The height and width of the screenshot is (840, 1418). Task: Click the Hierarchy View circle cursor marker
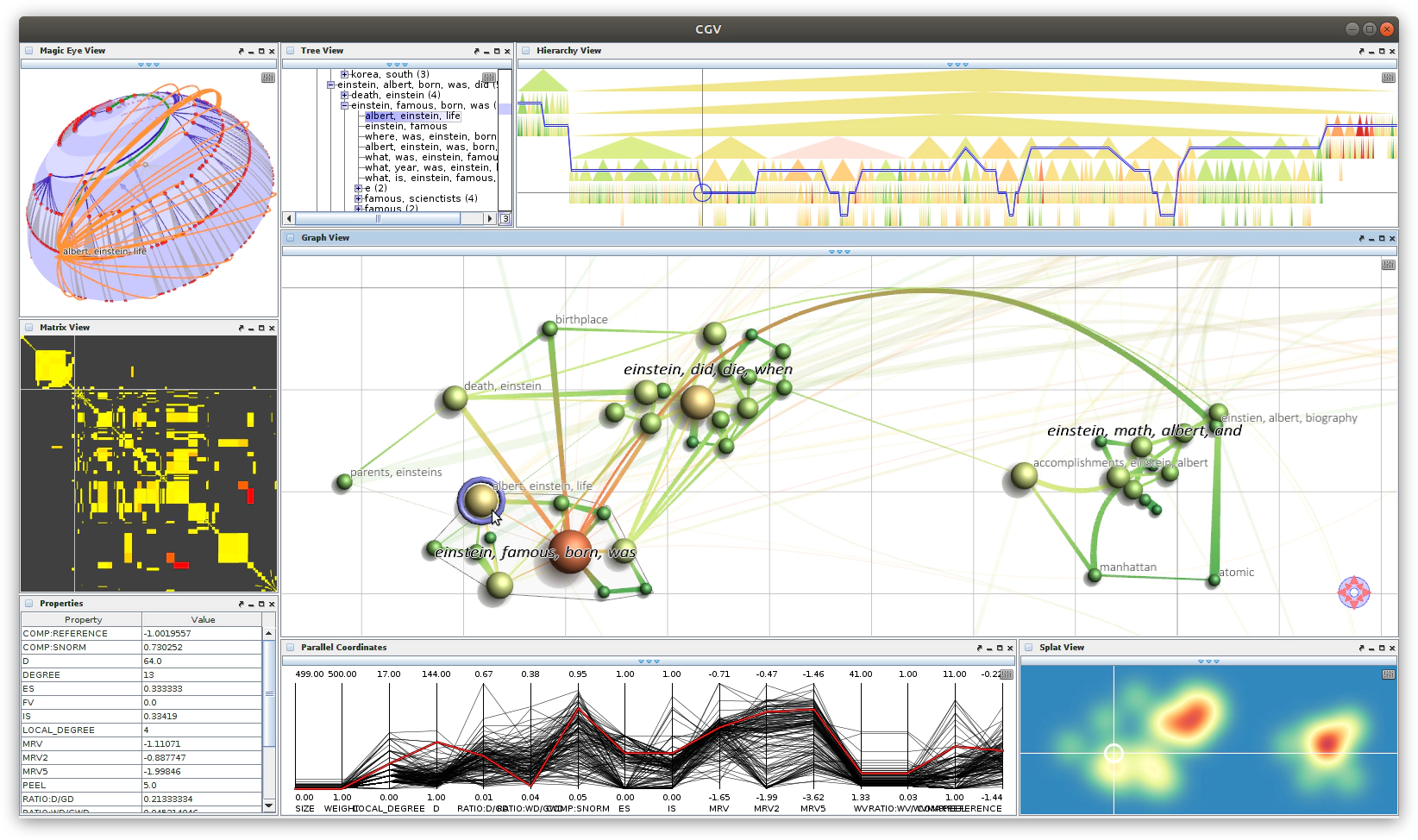pyautogui.click(x=702, y=192)
